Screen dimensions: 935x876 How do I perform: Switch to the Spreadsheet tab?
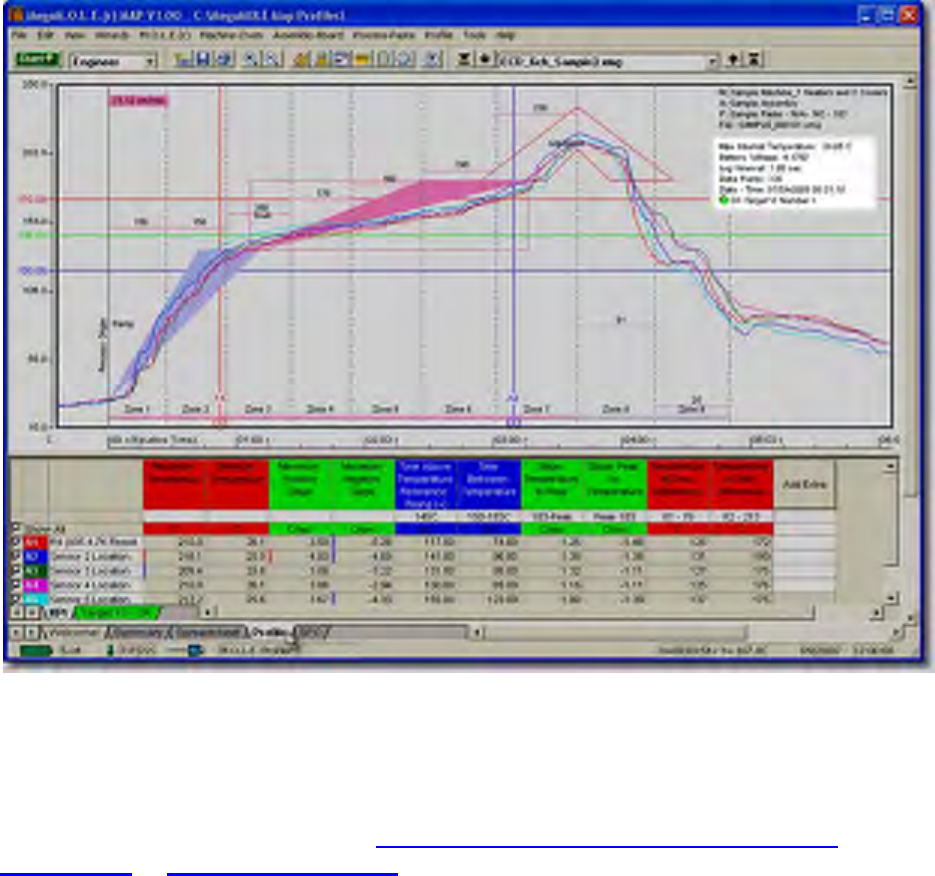[x=208, y=632]
